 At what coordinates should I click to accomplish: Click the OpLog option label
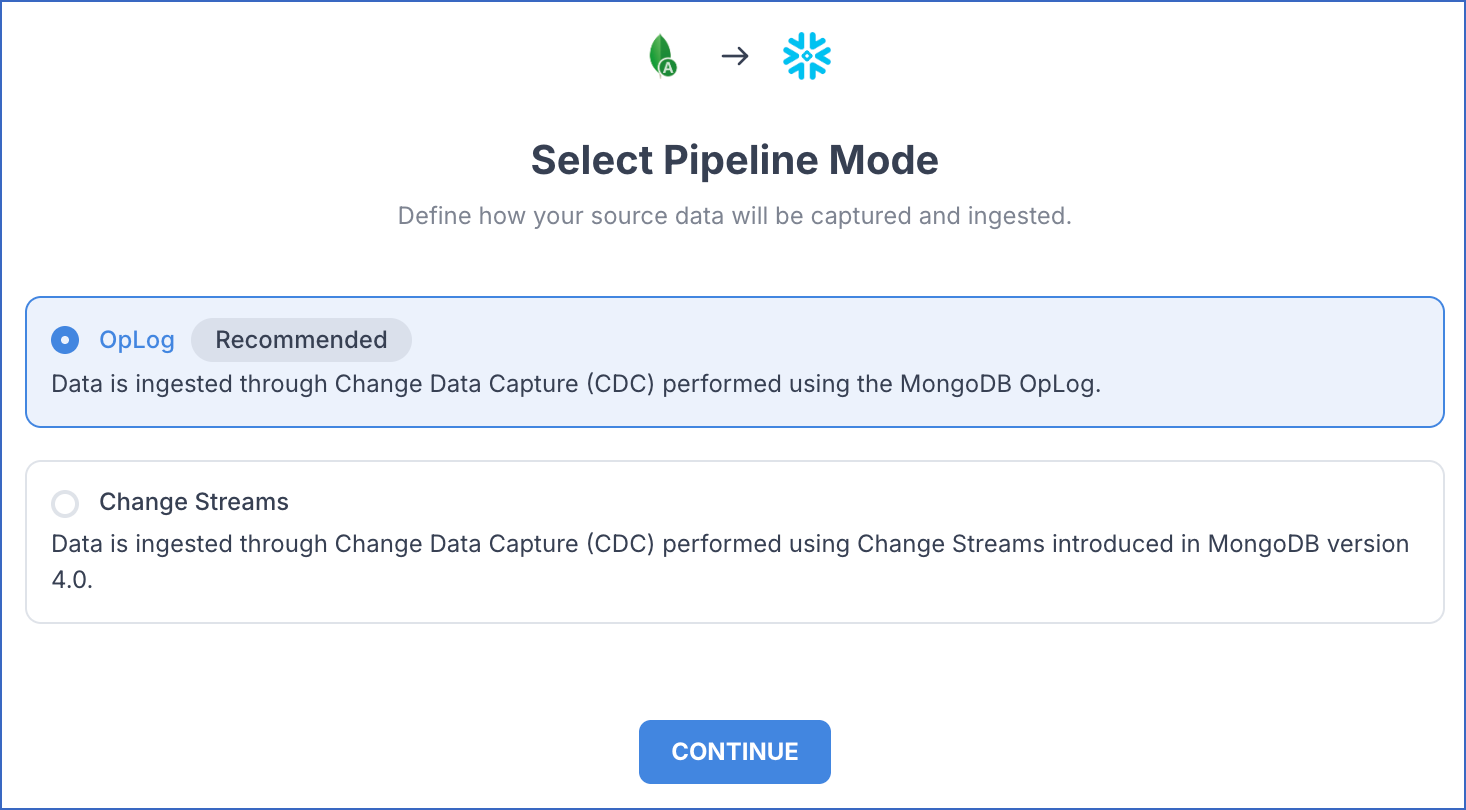click(x=137, y=340)
